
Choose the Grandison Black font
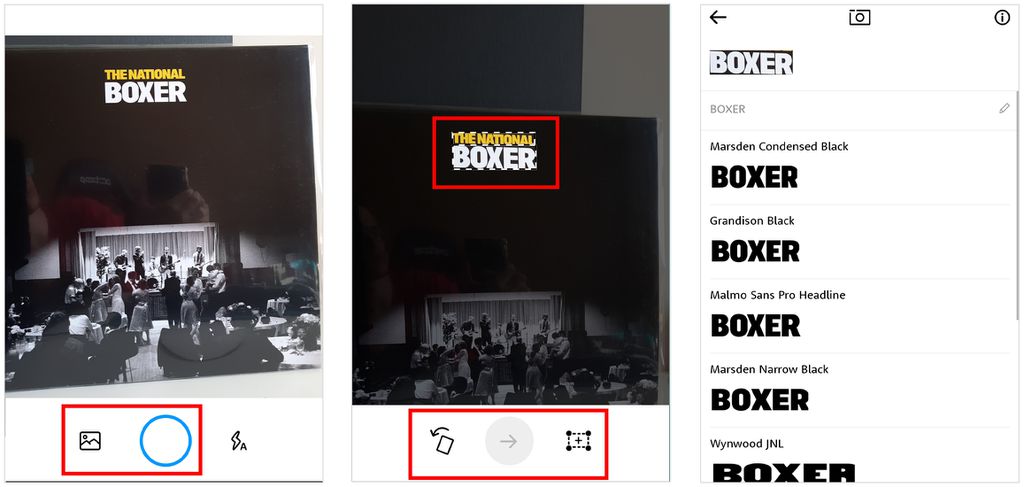(856, 242)
